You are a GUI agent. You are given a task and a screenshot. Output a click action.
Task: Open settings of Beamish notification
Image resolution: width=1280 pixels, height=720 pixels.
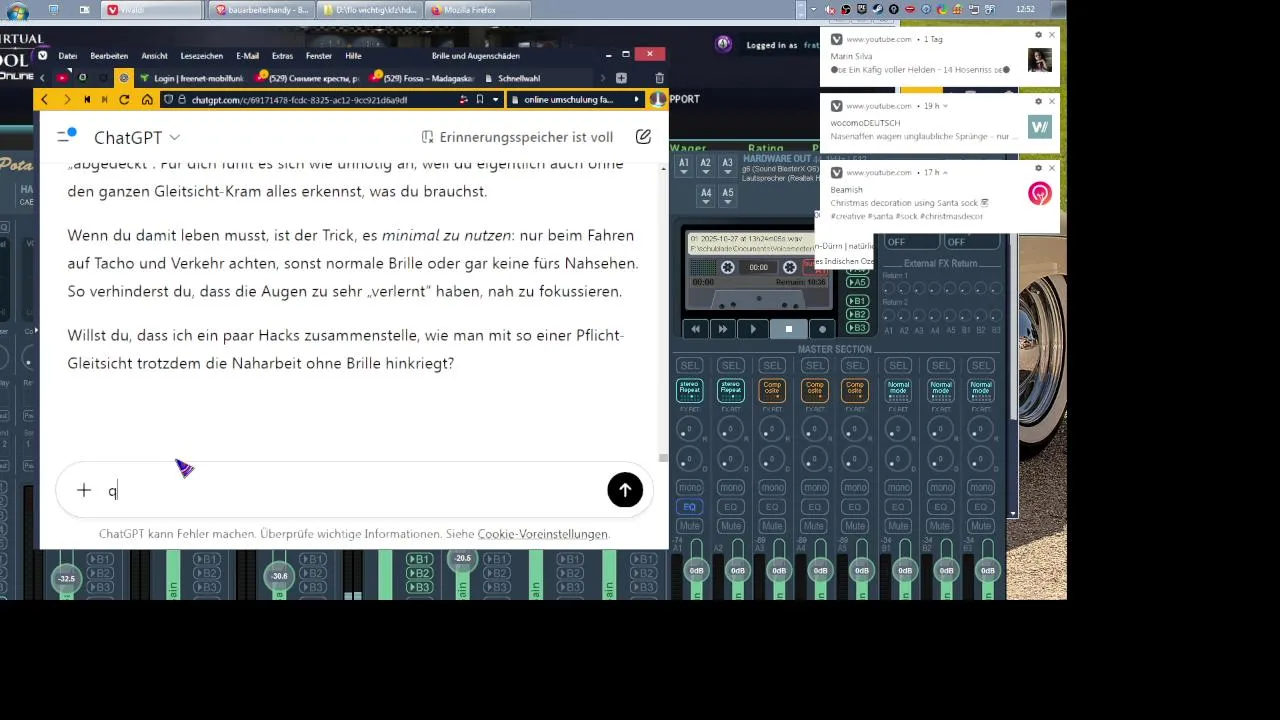1038,168
